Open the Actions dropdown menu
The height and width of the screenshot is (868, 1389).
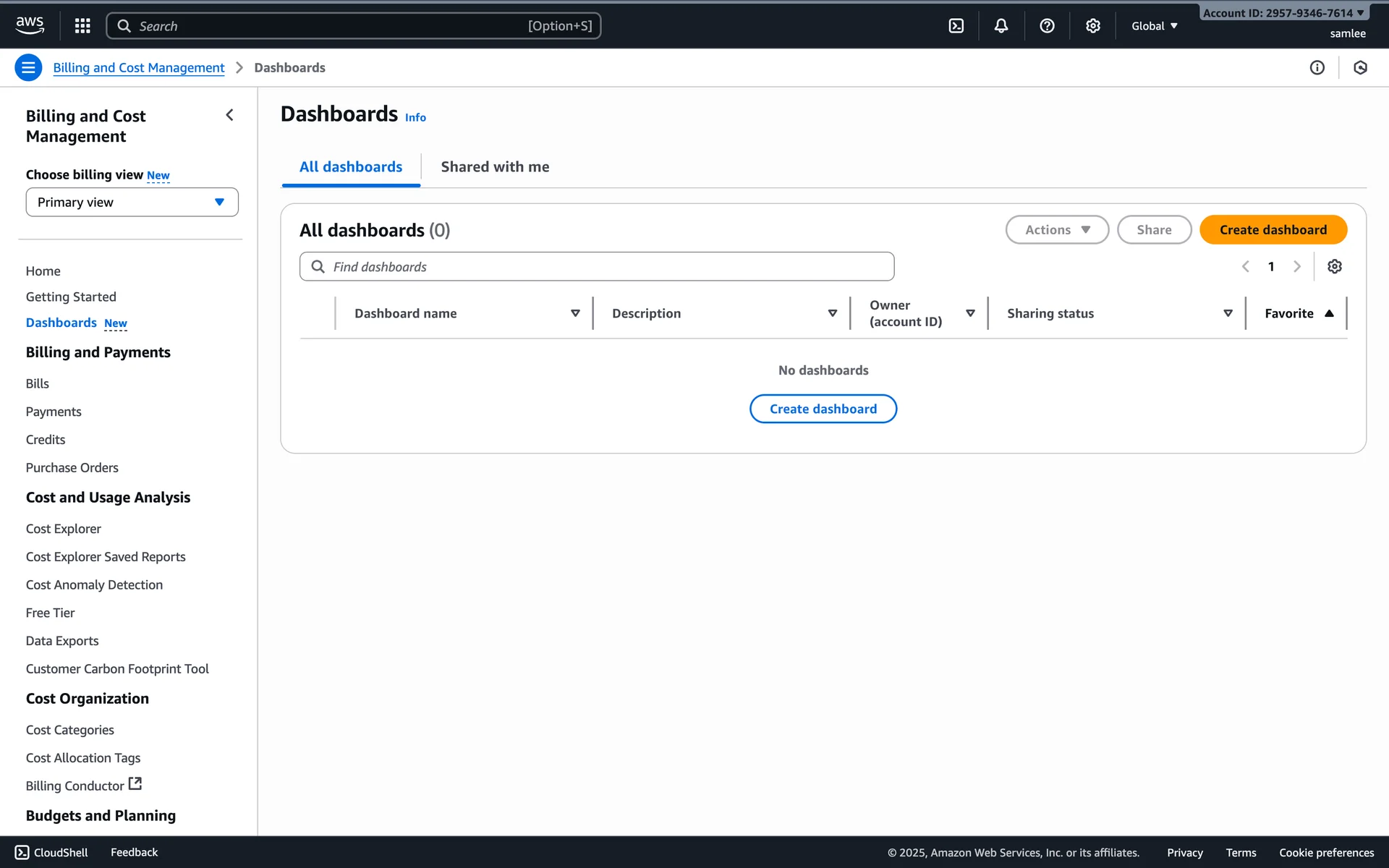1057,230
